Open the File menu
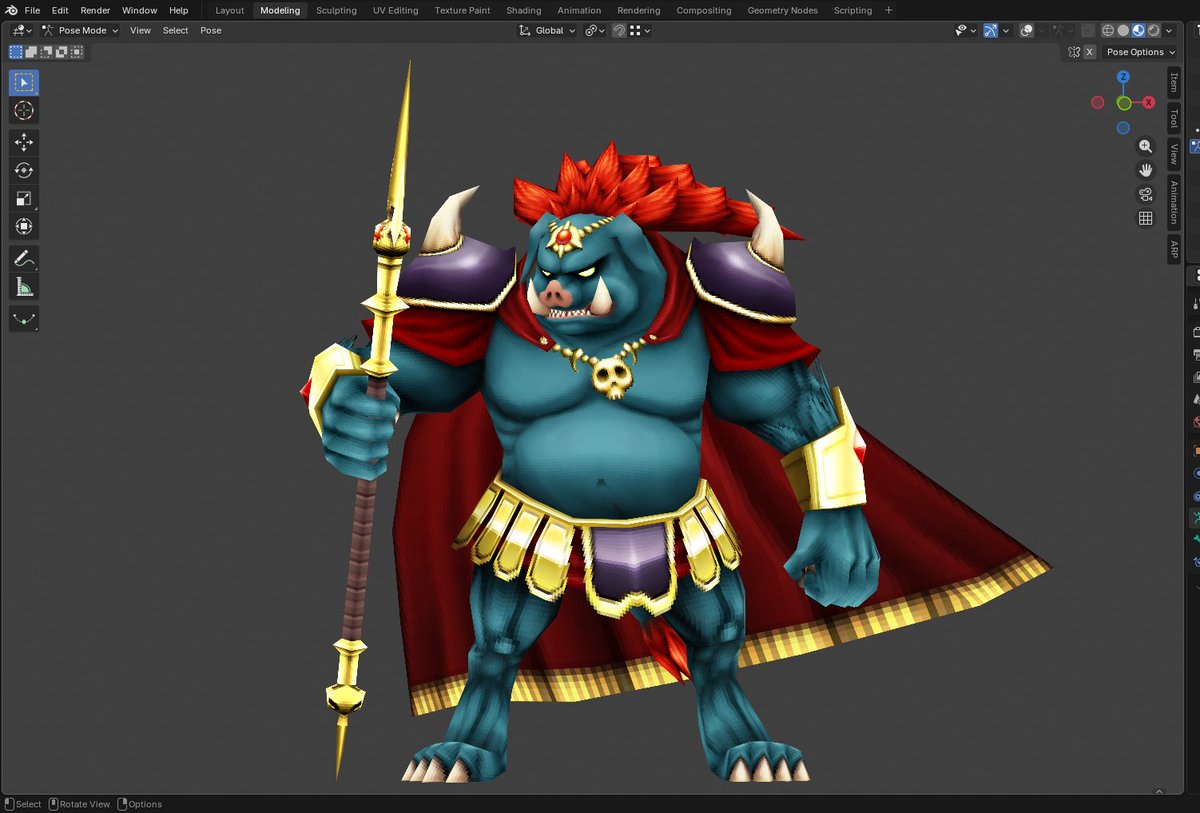This screenshot has height=813, width=1200. 32,10
